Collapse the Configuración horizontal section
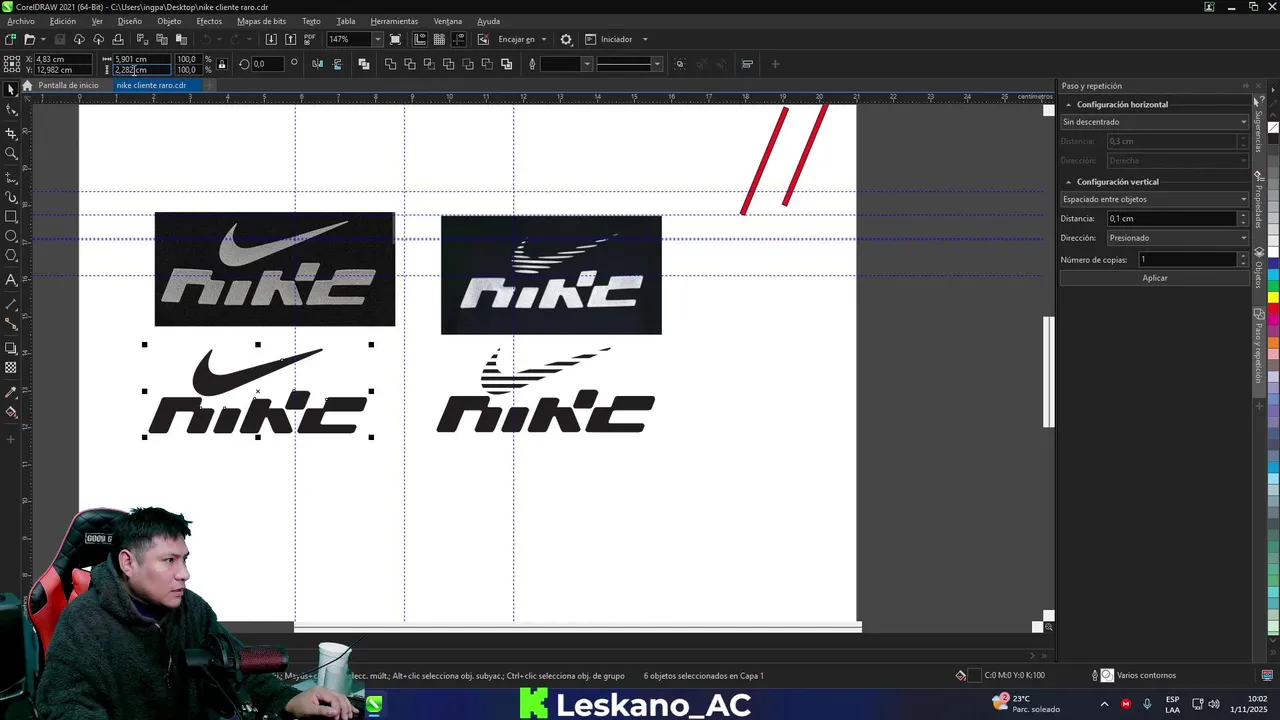The width and height of the screenshot is (1280, 720). click(1068, 104)
